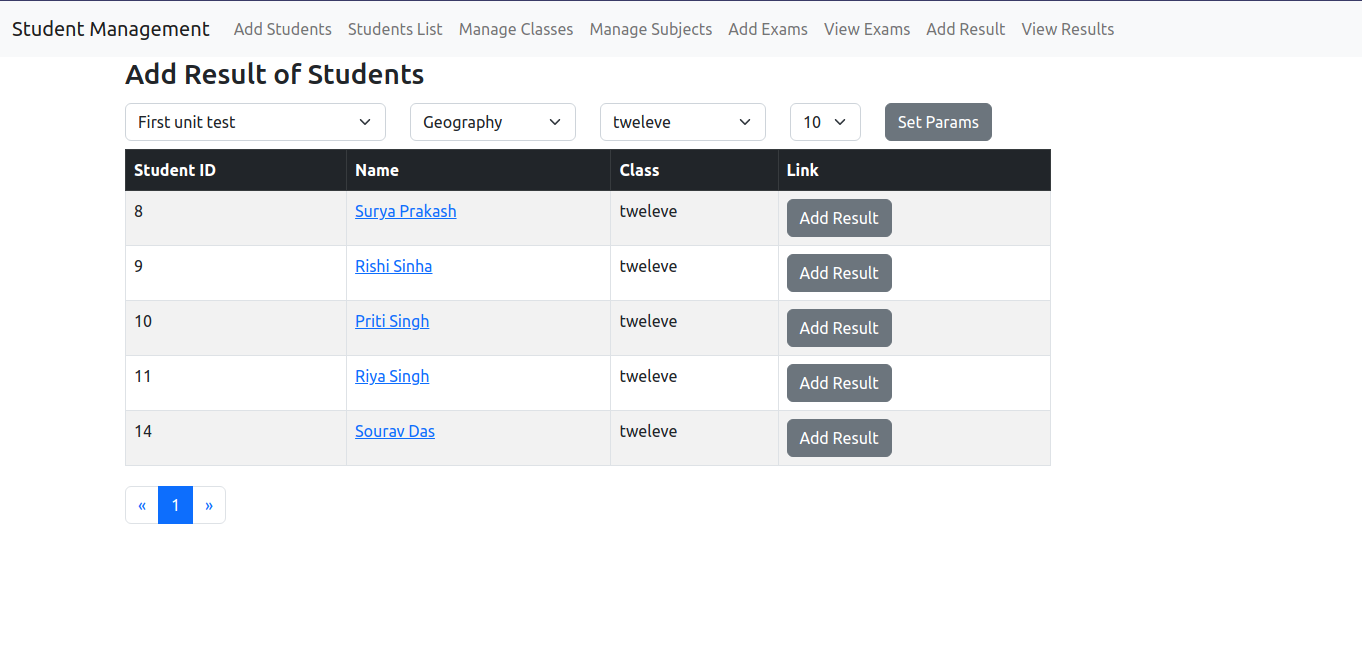The width and height of the screenshot is (1362, 665).
Task: Open the exam selection dropdown showing First unit test
Action: pos(254,121)
